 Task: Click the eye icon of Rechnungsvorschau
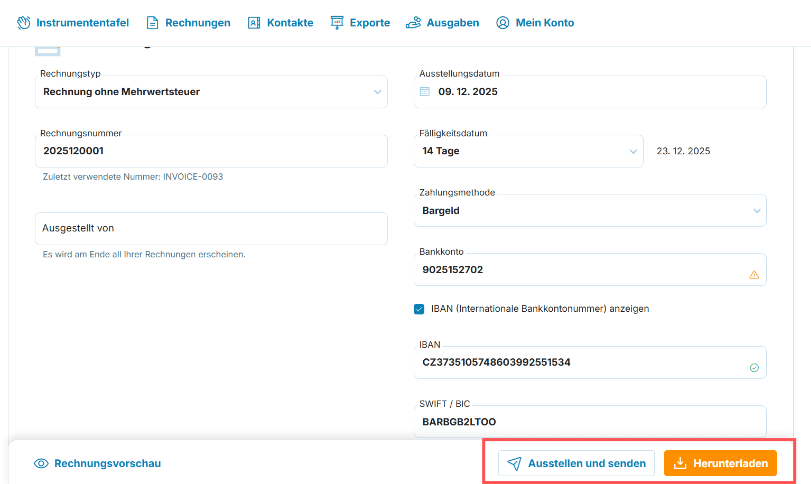(41, 463)
